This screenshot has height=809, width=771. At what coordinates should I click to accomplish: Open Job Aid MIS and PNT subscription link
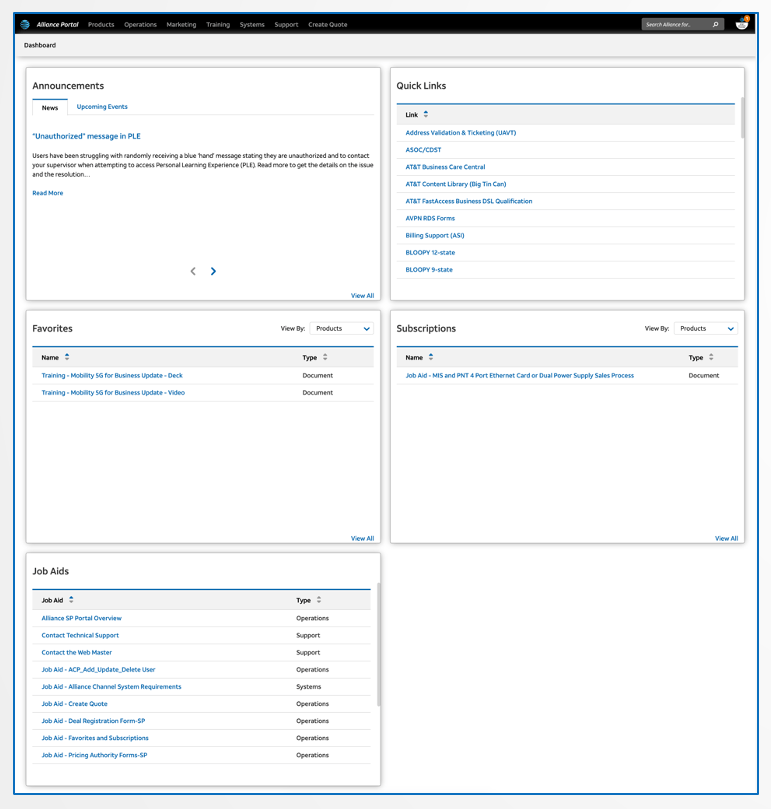click(520, 376)
